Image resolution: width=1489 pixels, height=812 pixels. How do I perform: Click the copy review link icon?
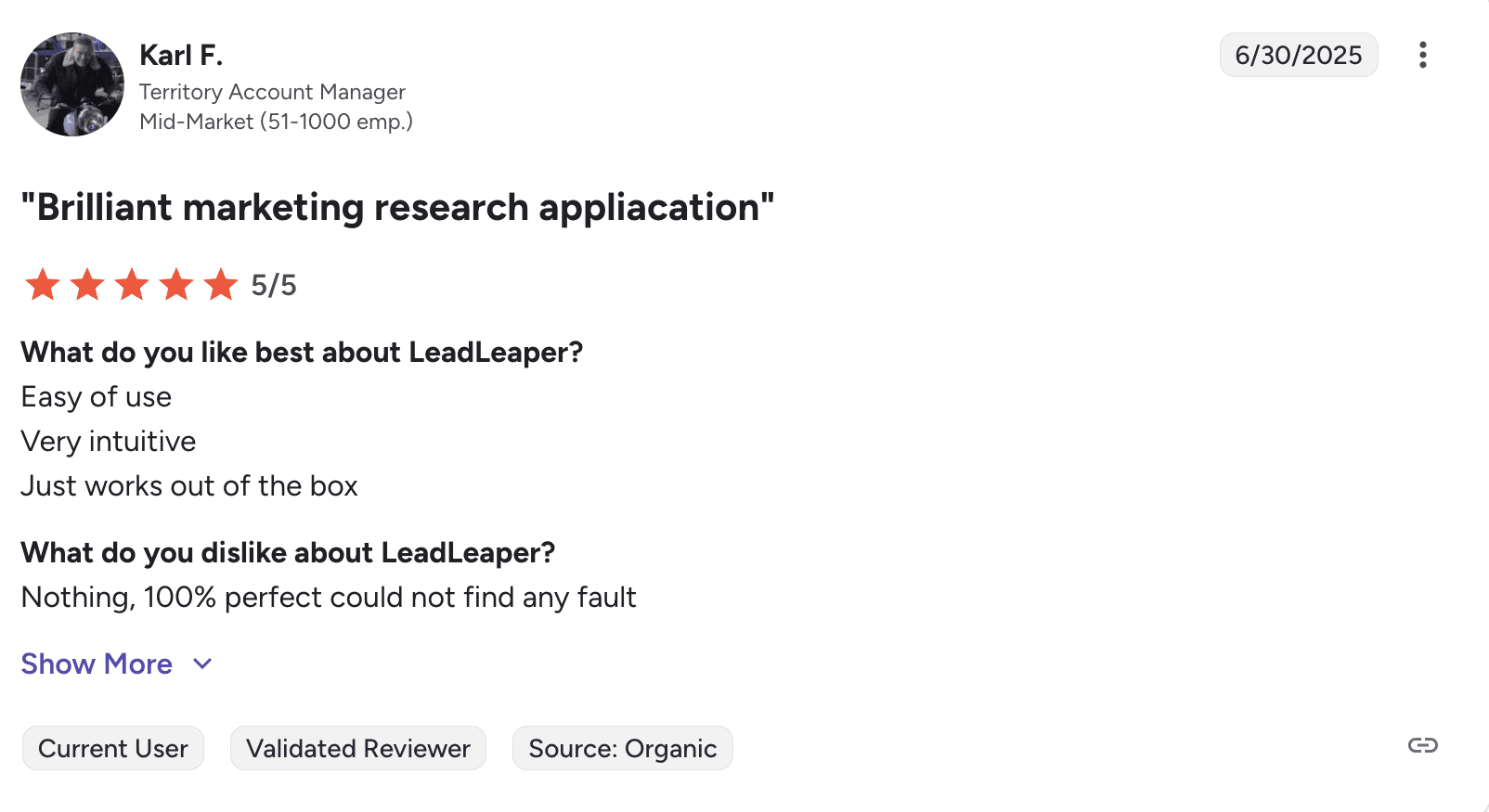point(1422,745)
